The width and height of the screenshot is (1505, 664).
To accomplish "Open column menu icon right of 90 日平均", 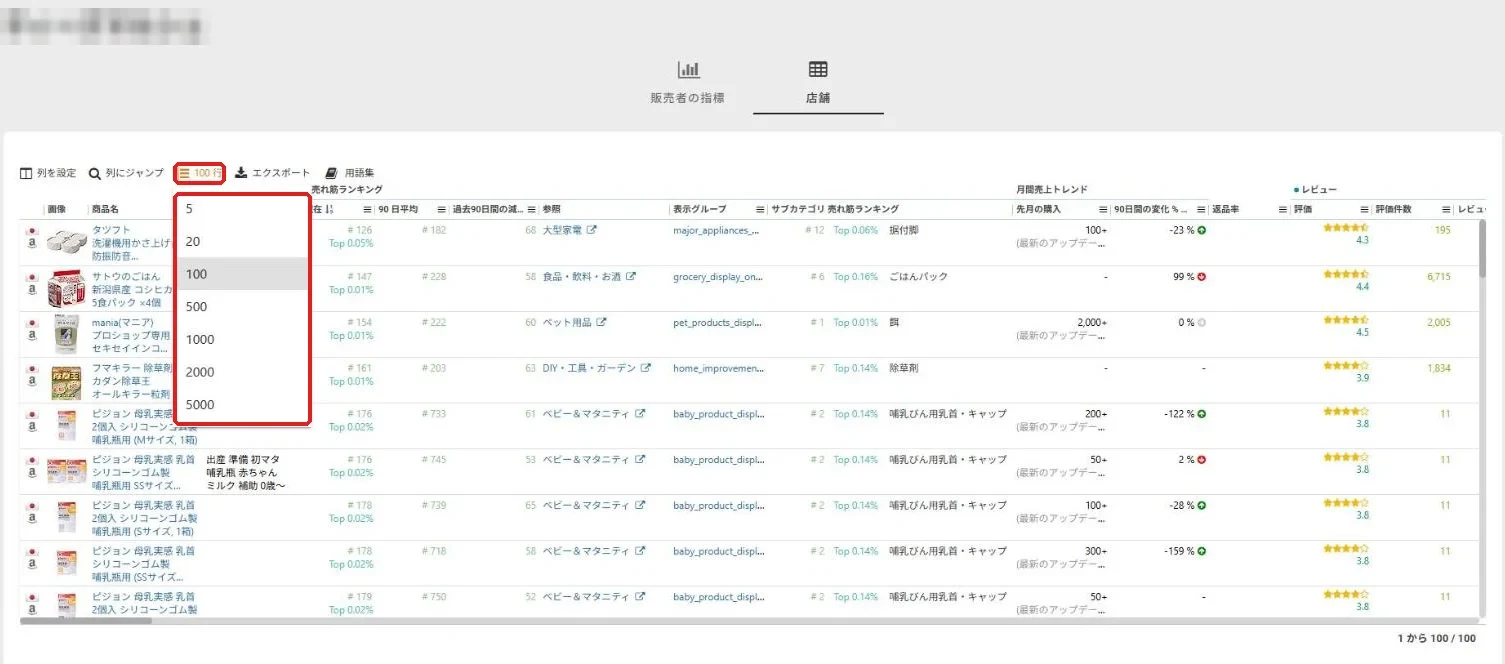I will (x=441, y=209).
